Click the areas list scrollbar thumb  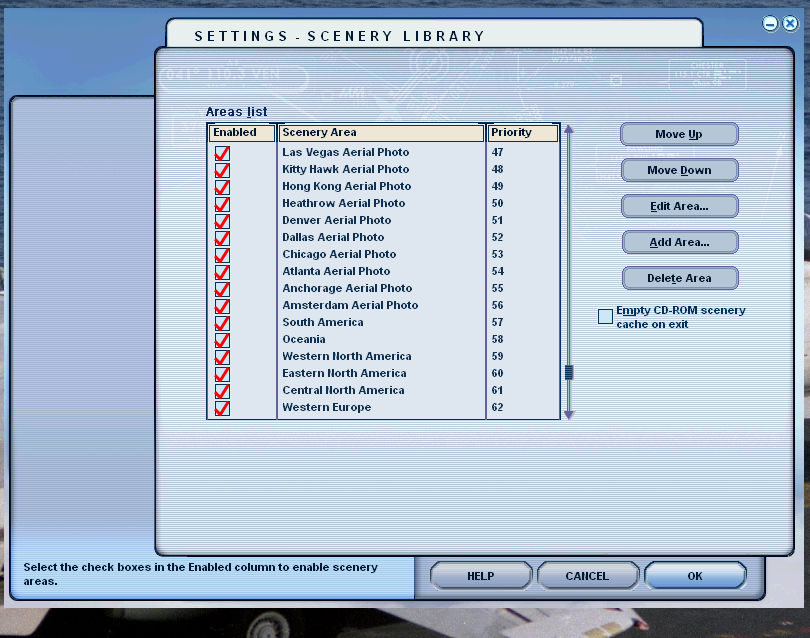click(x=569, y=372)
